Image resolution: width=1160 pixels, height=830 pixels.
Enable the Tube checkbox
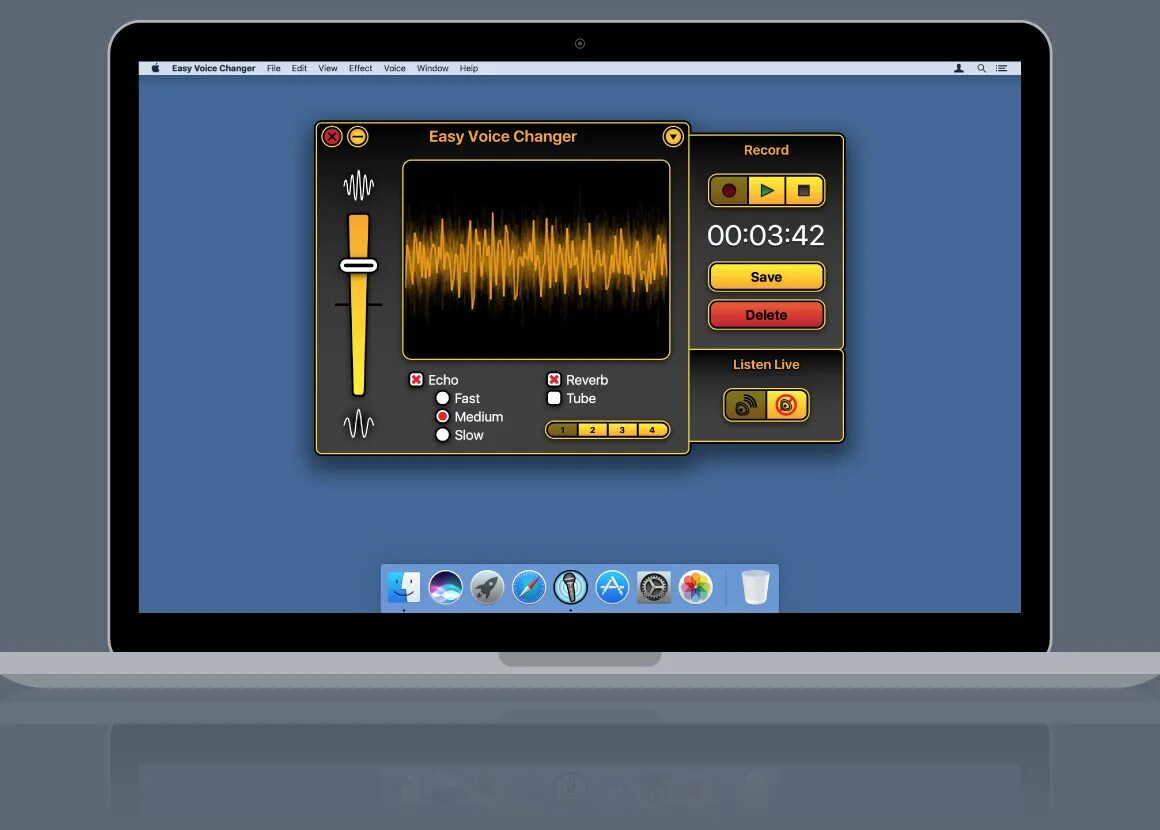click(554, 398)
